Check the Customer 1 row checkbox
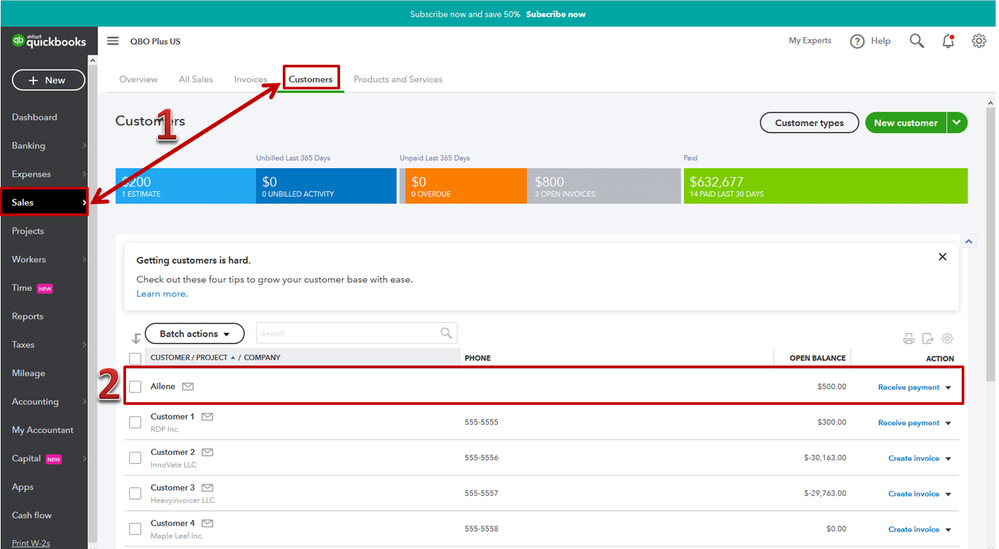This screenshot has height=549, width=999. click(135, 422)
